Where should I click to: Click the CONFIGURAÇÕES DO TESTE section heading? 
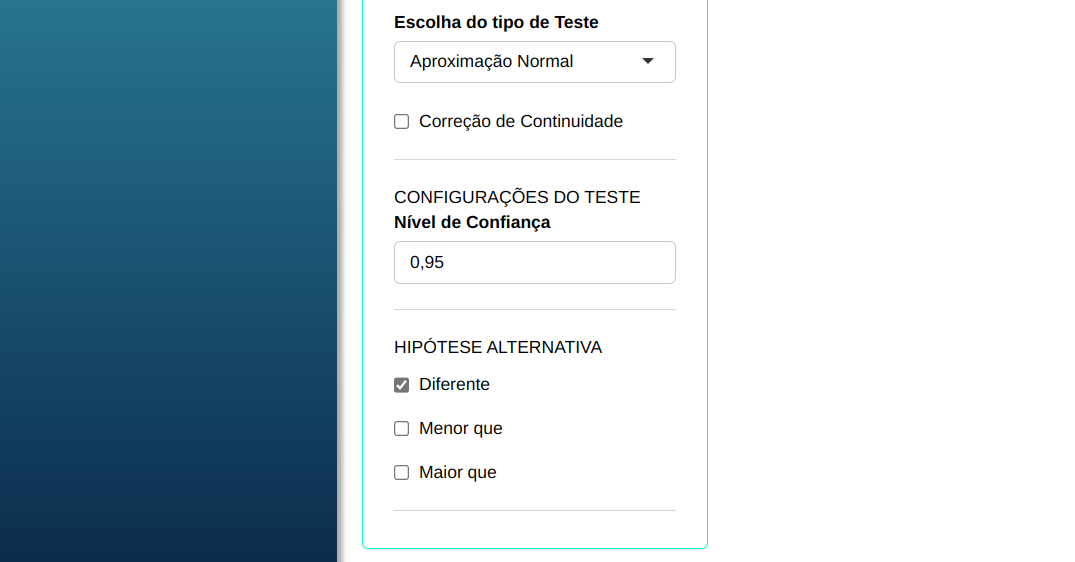click(x=517, y=197)
